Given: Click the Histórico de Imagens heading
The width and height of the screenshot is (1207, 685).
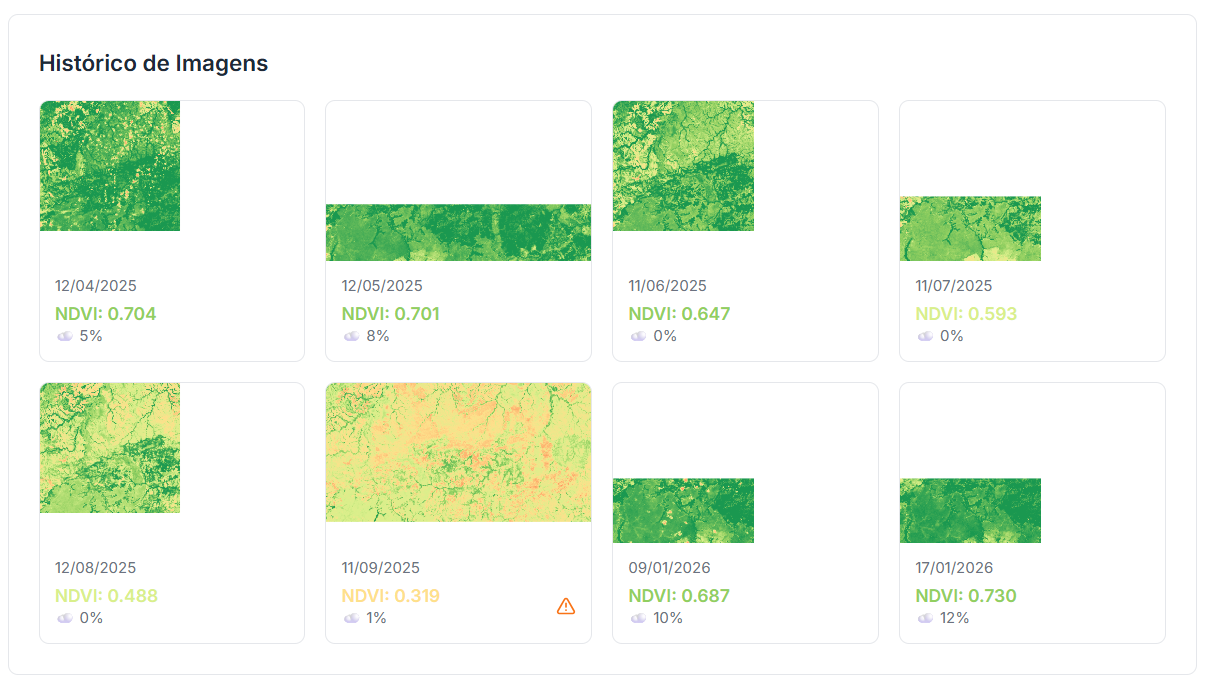Looking at the screenshot, I should [153, 63].
